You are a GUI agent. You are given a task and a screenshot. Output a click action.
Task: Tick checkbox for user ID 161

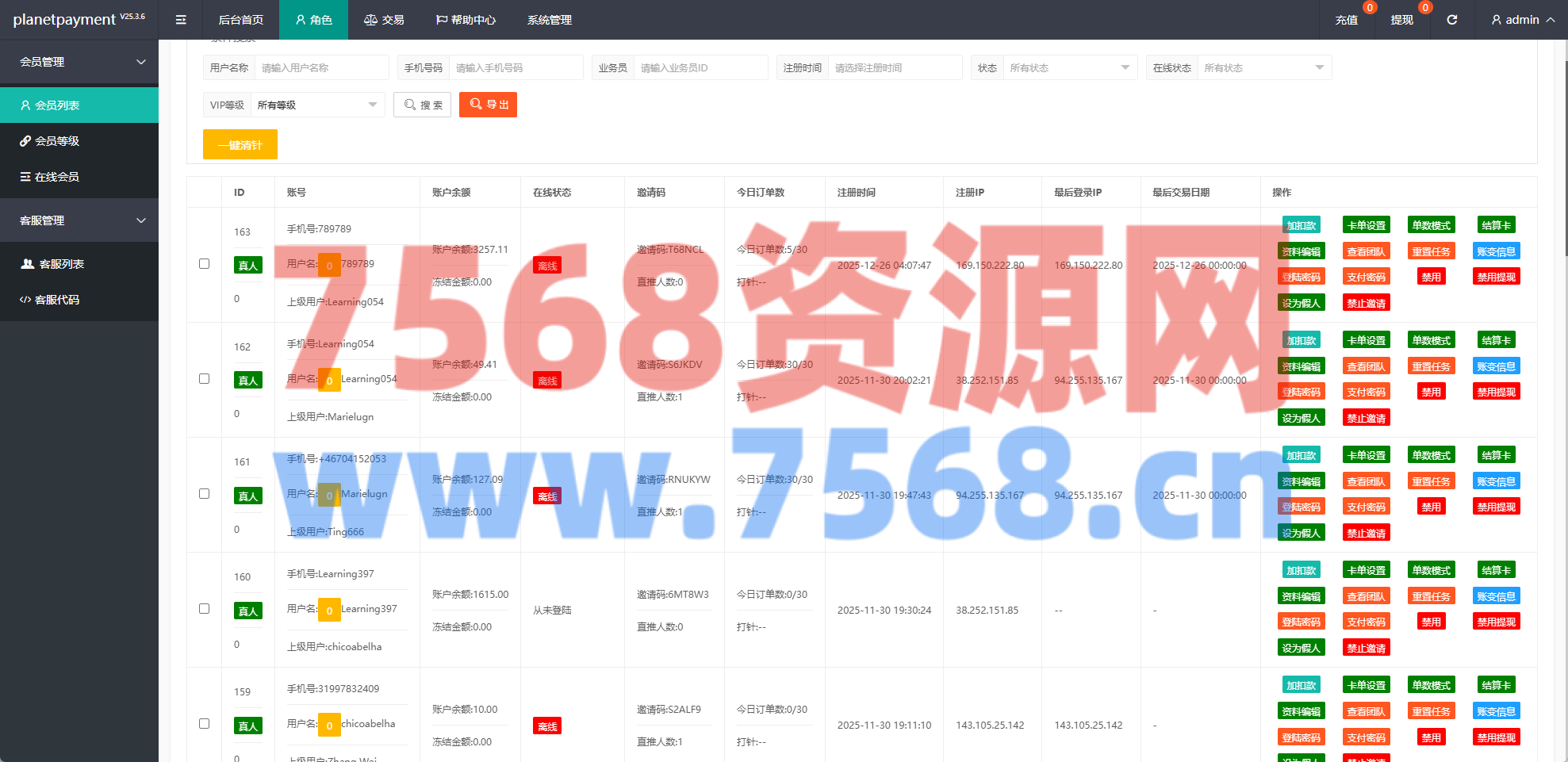[x=204, y=494]
